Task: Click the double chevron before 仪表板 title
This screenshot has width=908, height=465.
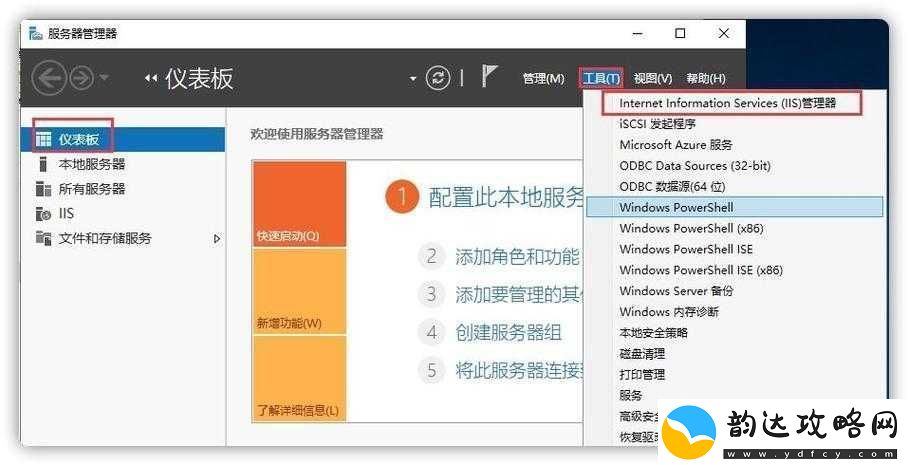Action: pos(151,79)
